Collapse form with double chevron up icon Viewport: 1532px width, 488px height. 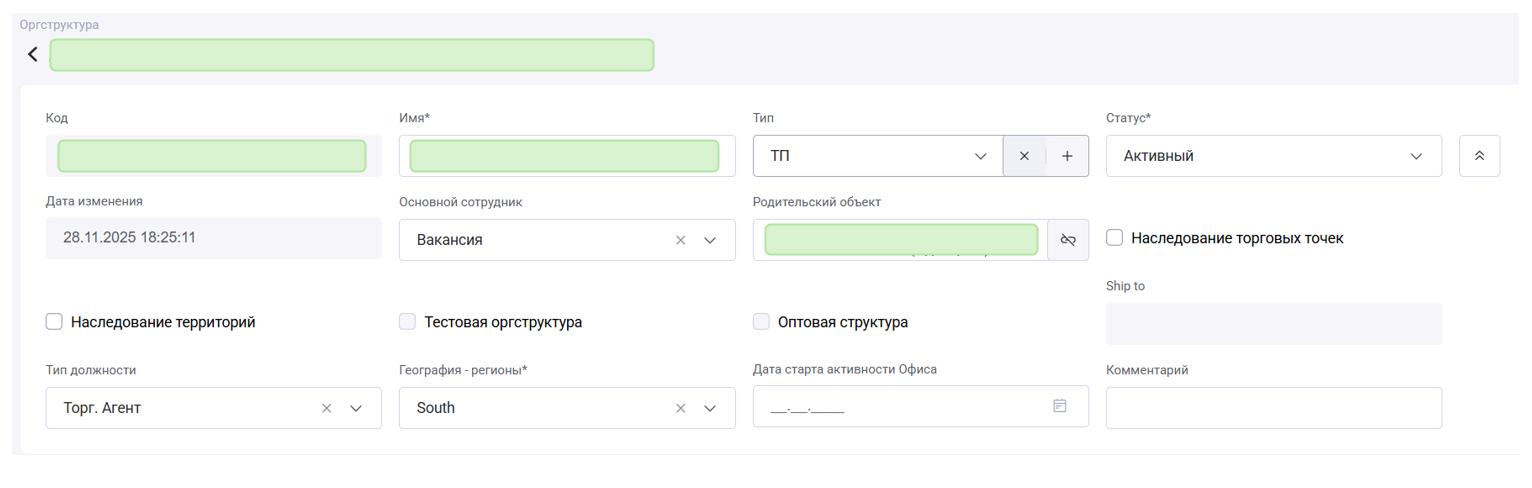pyautogui.click(x=1479, y=156)
